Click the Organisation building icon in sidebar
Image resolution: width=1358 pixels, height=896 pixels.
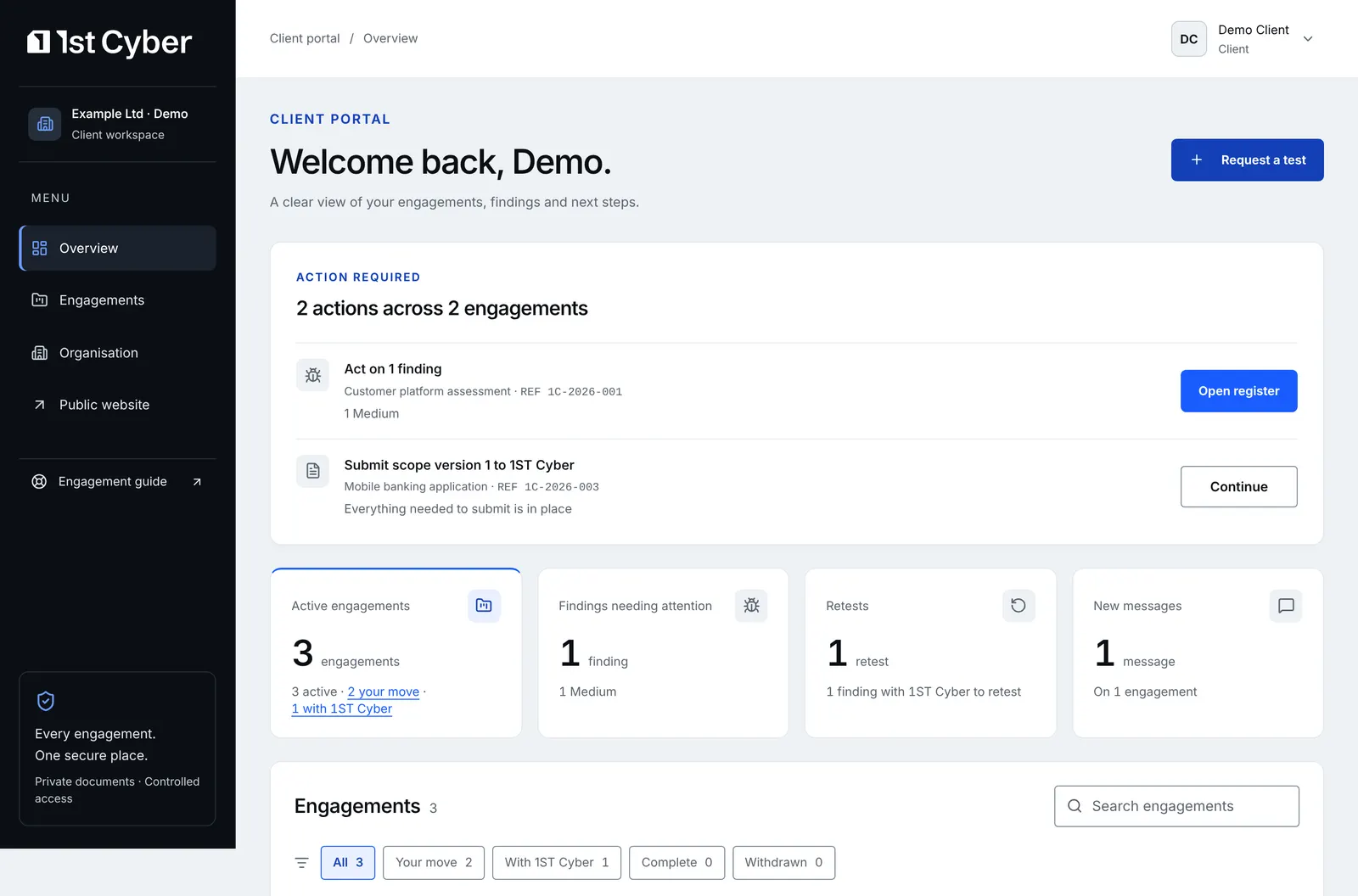coord(39,353)
